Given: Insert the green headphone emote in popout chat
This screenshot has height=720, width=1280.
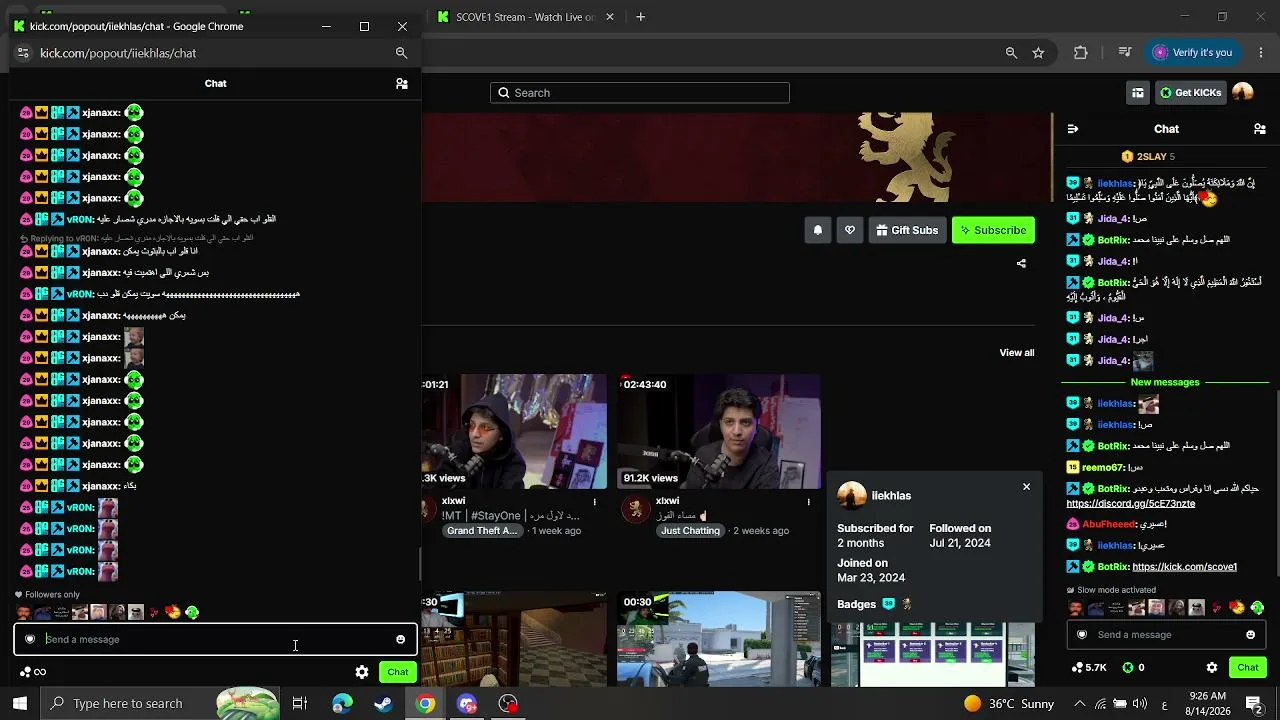Looking at the screenshot, I should coord(192,612).
